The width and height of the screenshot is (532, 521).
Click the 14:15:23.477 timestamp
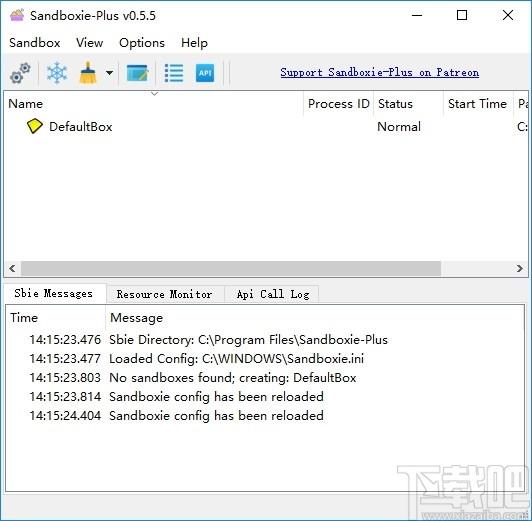coord(65,359)
